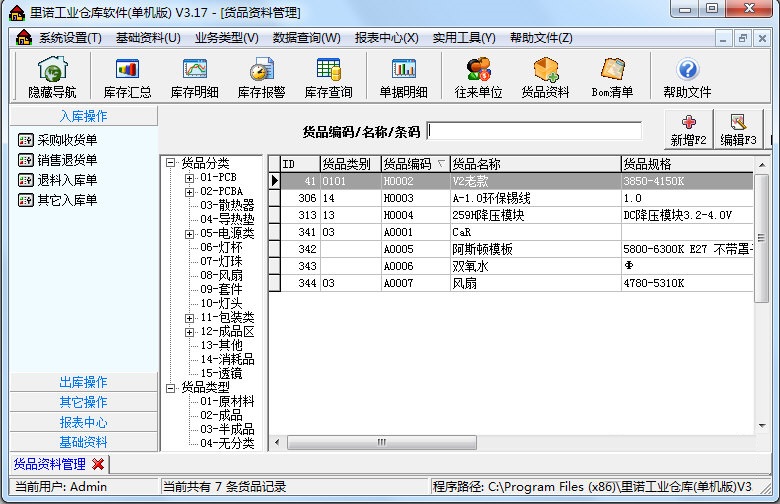Expand the 报表中心 navigation section
The image size is (780, 504).
click(84, 422)
